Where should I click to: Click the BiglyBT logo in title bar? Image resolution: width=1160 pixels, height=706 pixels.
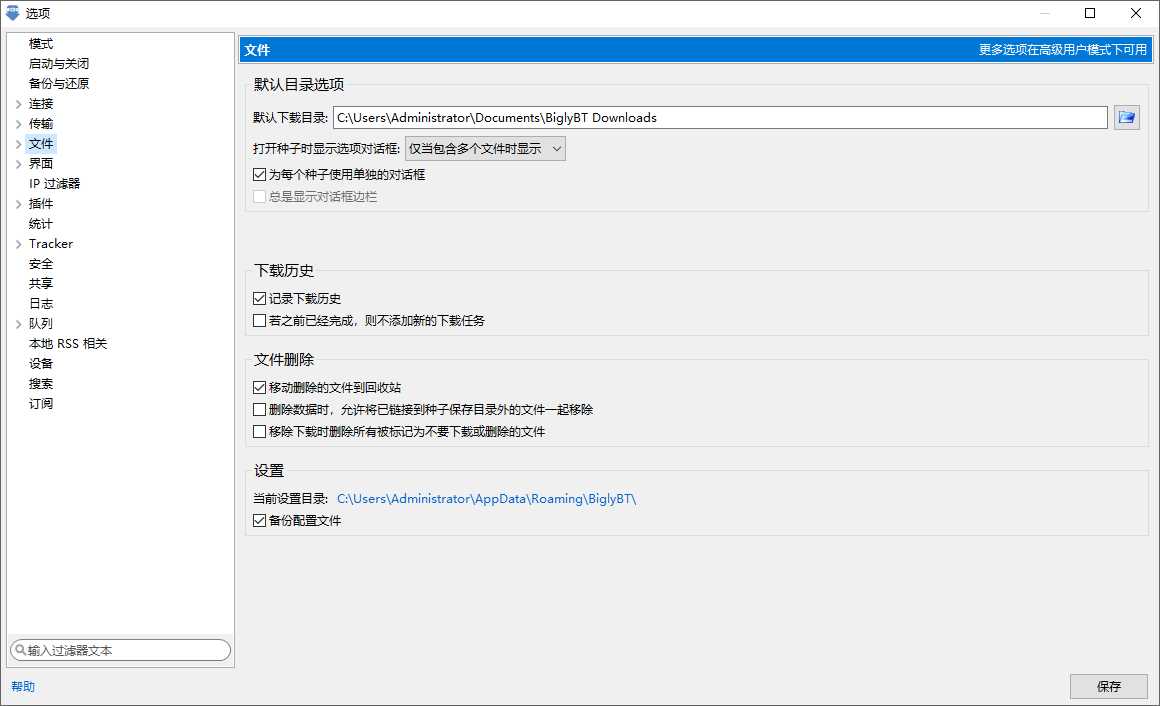13,13
